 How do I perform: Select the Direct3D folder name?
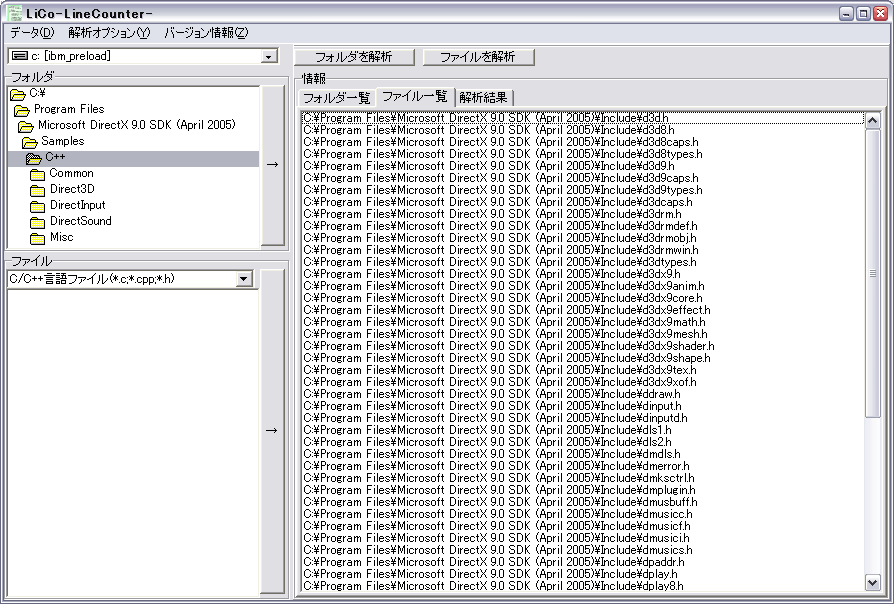click(72, 189)
